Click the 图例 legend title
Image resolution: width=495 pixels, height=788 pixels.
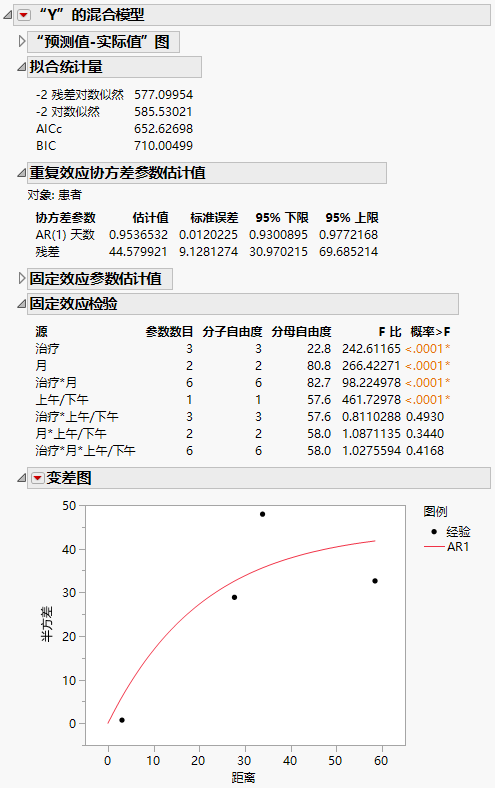435,512
